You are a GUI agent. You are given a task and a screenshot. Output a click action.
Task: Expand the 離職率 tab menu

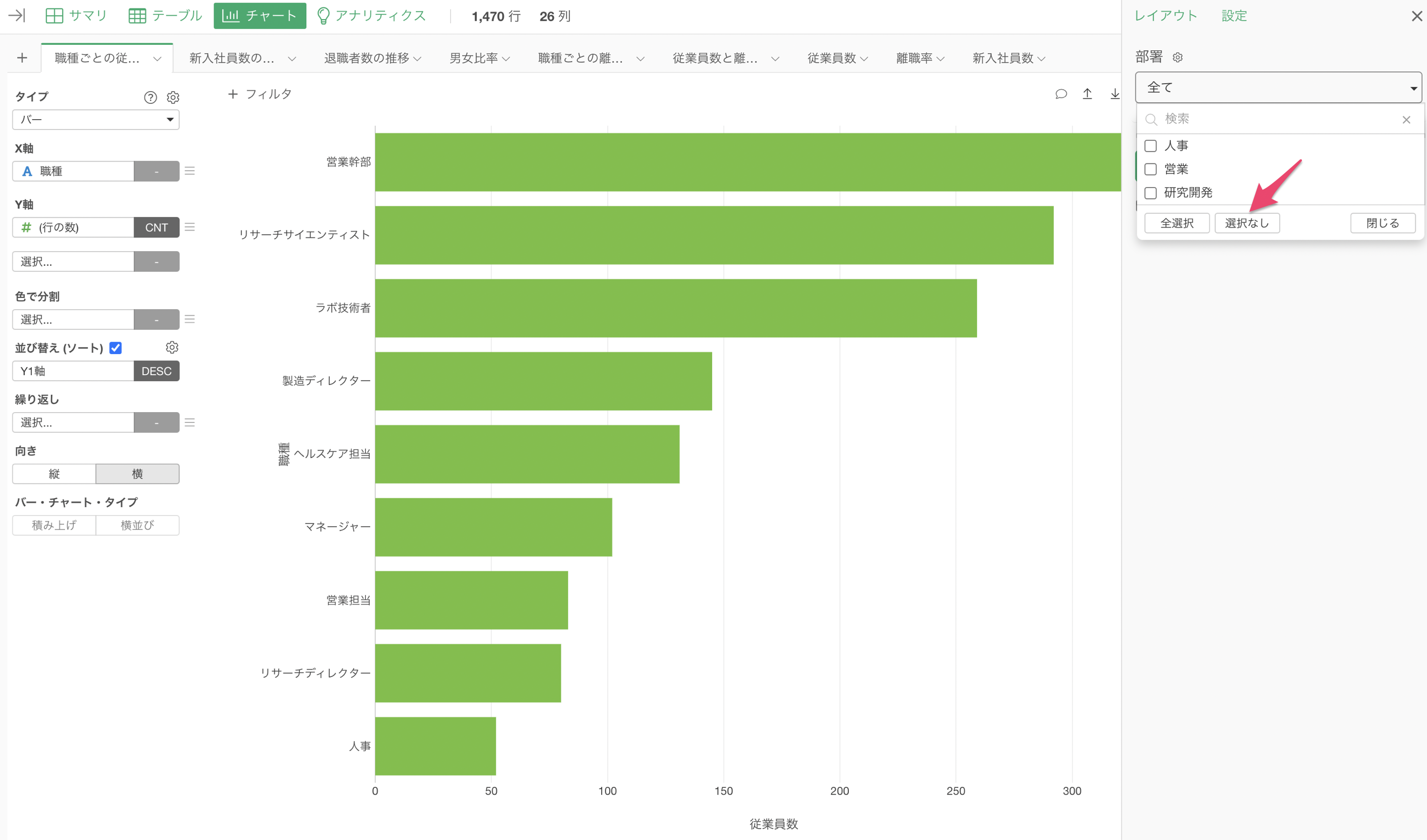(x=941, y=58)
